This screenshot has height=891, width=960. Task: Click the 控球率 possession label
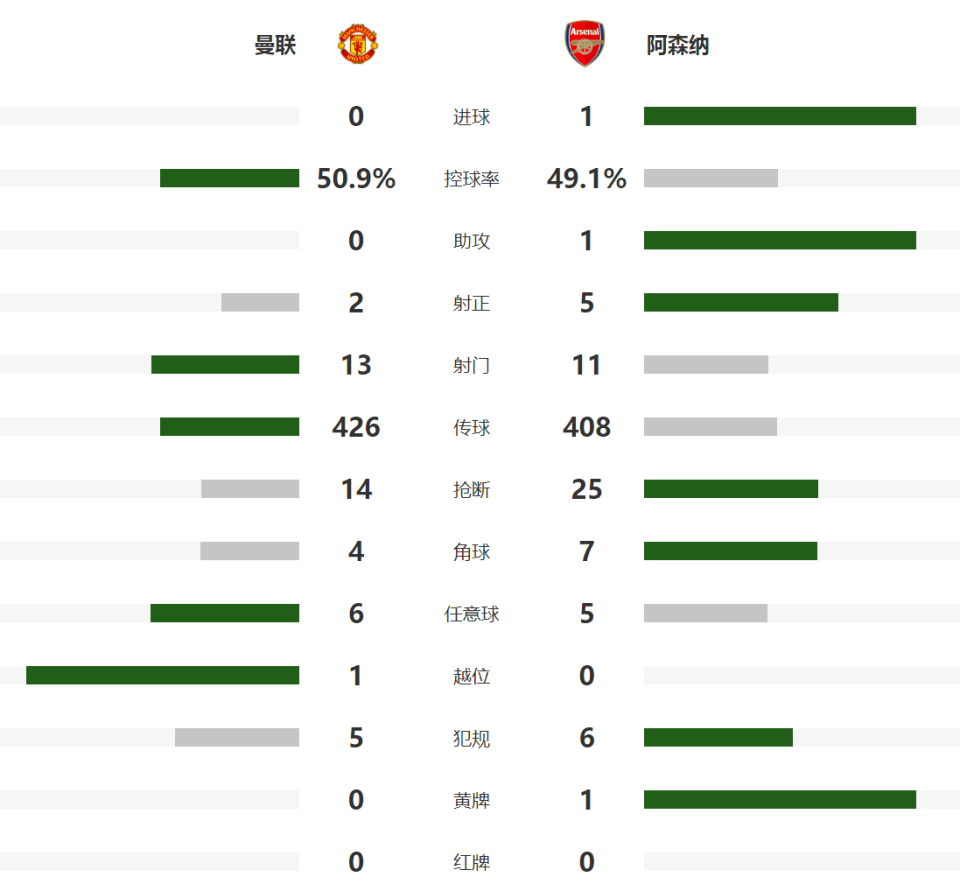pyautogui.click(x=471, y=179)
